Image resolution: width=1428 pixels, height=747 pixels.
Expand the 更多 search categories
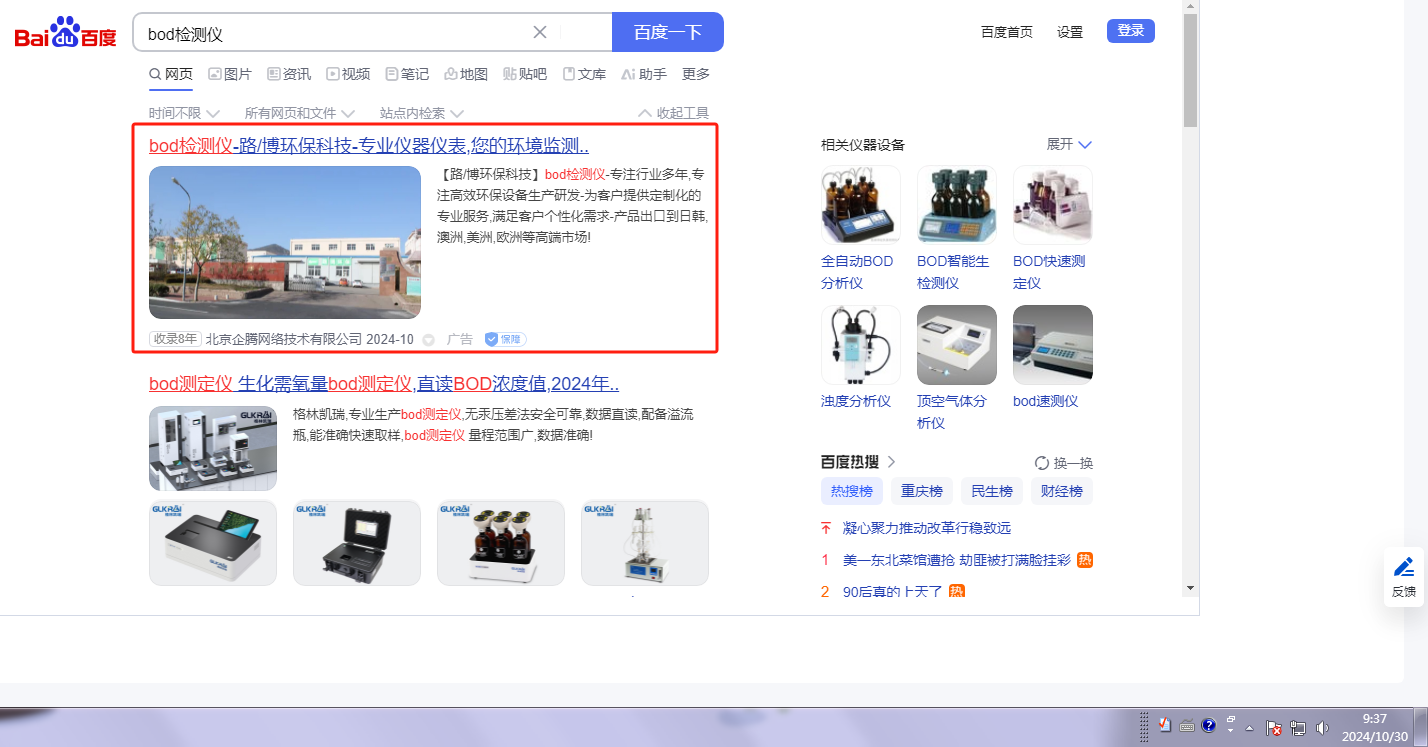click(696, 74)
